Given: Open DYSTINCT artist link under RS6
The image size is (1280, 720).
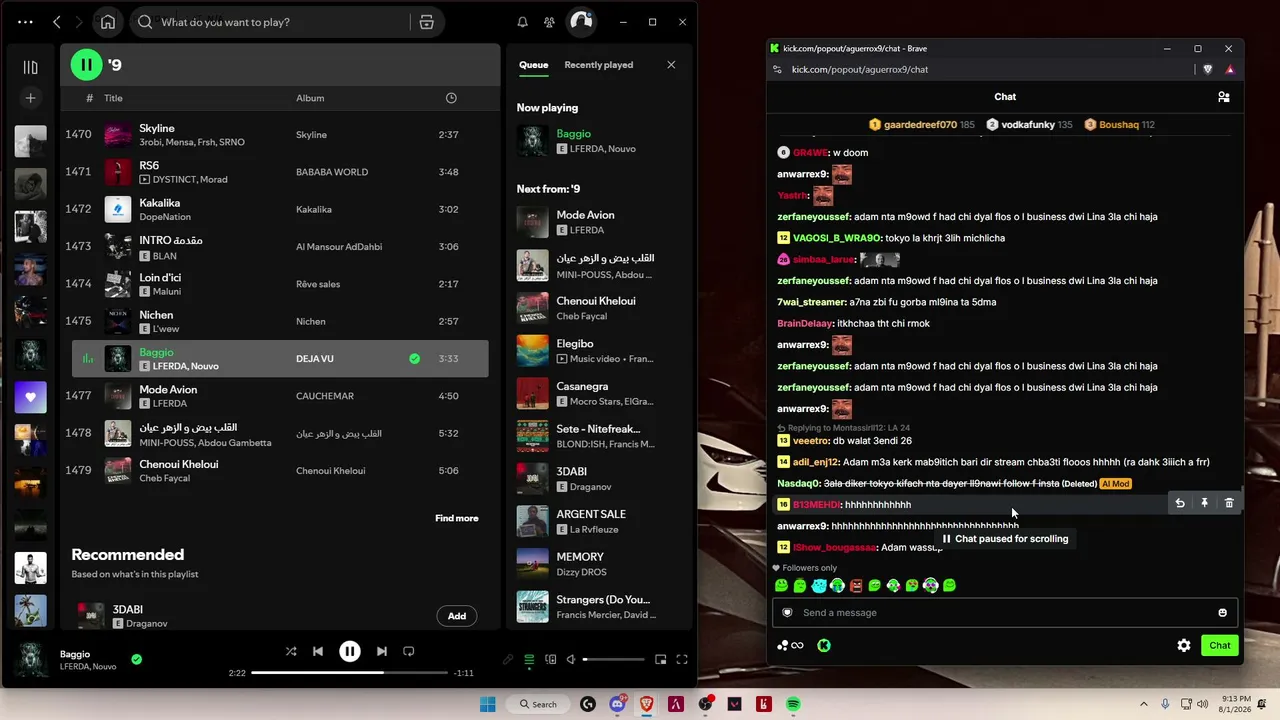Looking at the screenshot, I should [x=176, y=179].
